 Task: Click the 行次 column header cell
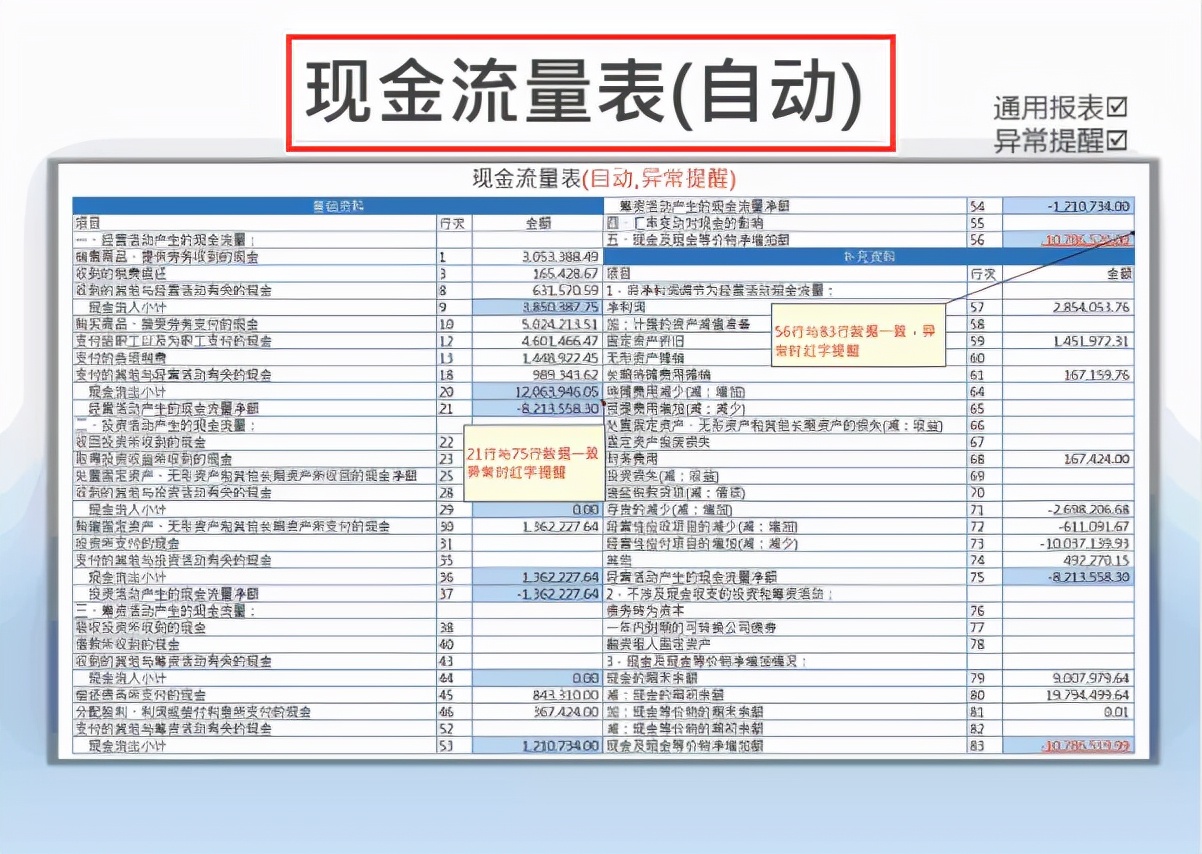coord(455,223)
